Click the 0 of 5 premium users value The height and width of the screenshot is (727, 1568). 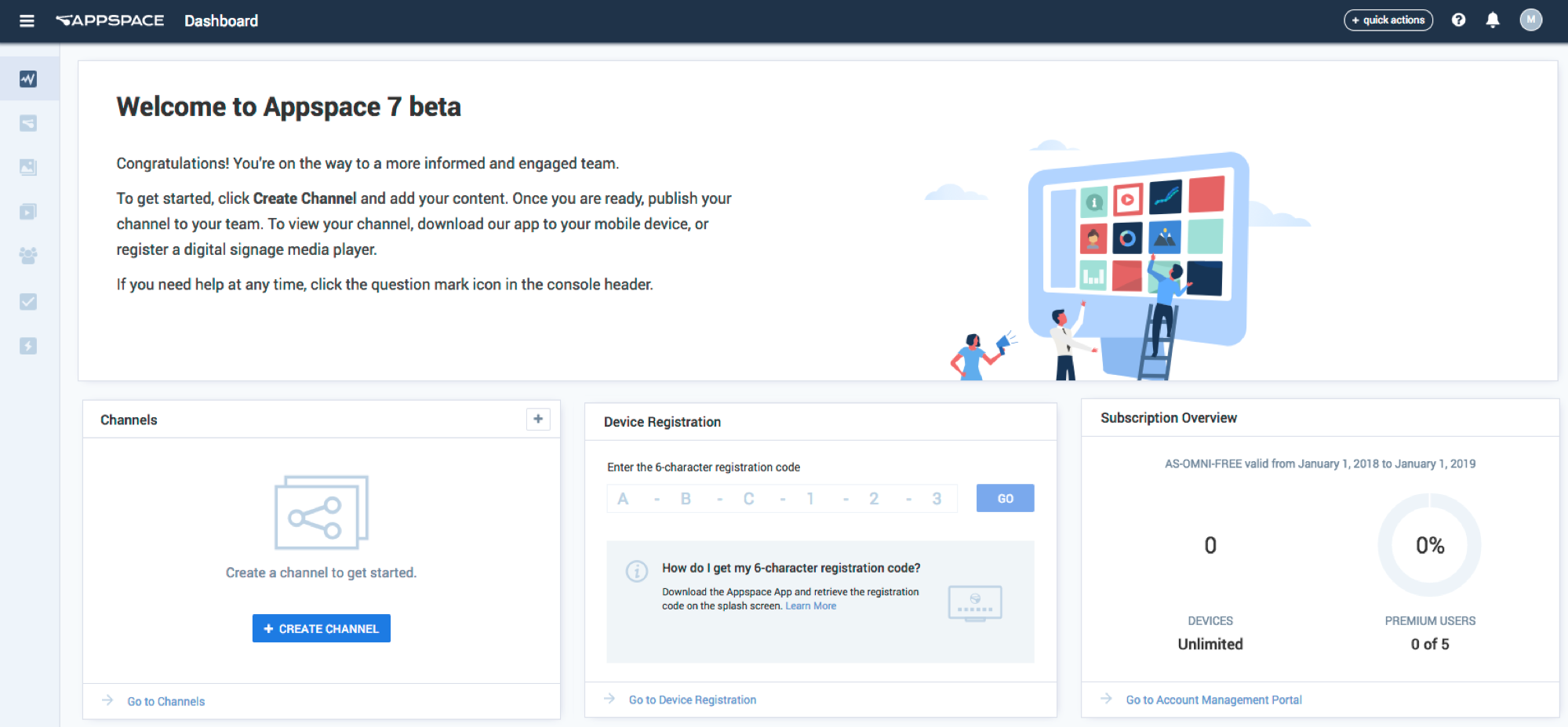pyautogui.click(x=1430, y=644)
